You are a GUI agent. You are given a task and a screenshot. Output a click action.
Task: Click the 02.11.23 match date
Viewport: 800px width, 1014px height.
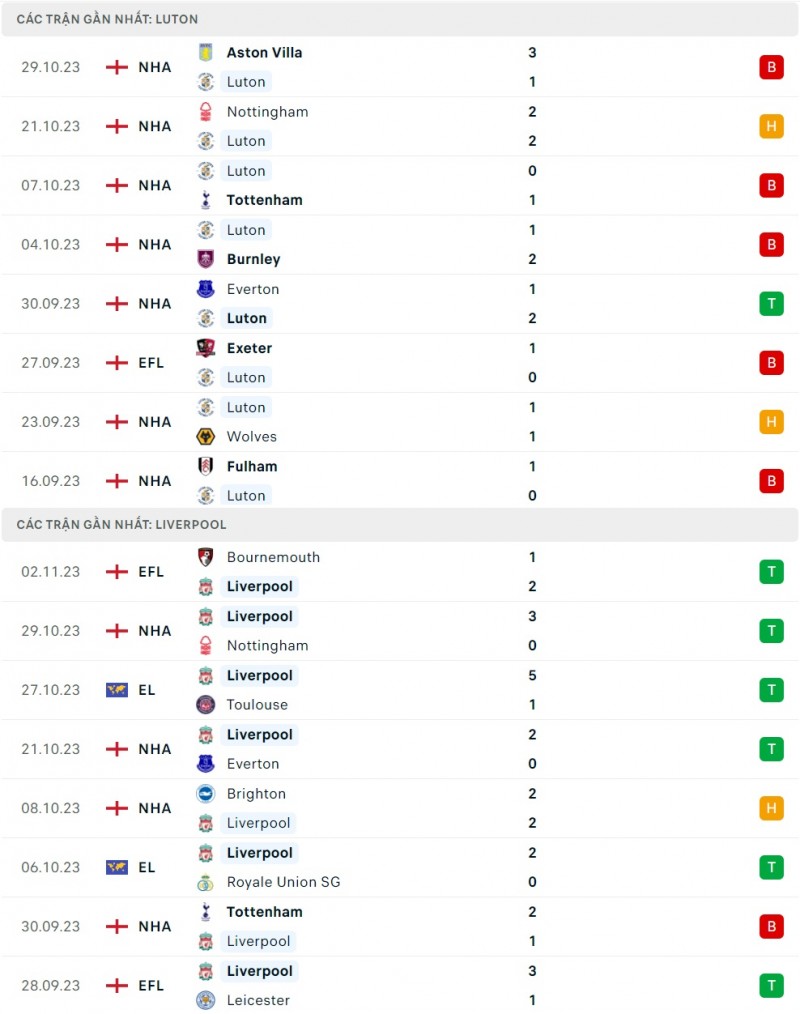50,572
